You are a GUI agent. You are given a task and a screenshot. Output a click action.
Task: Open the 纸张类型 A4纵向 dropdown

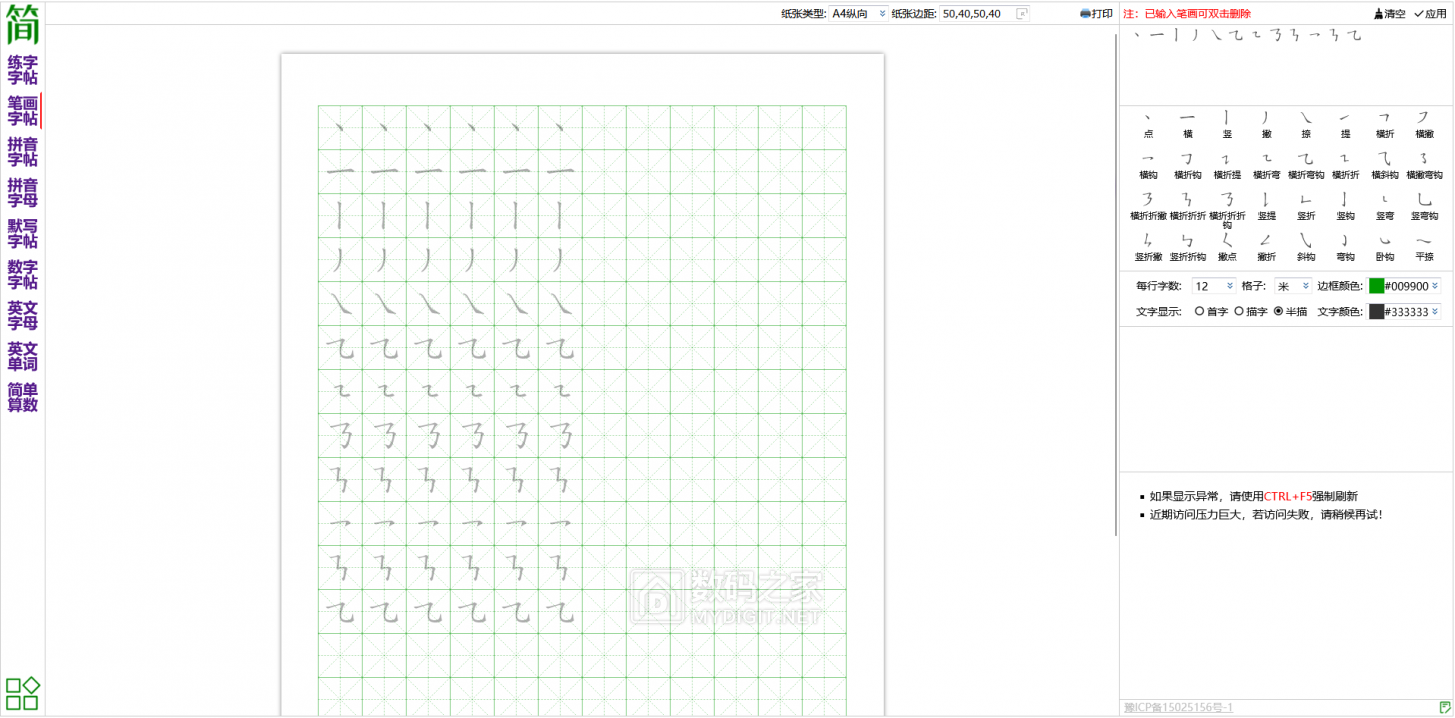click(859, 14)
